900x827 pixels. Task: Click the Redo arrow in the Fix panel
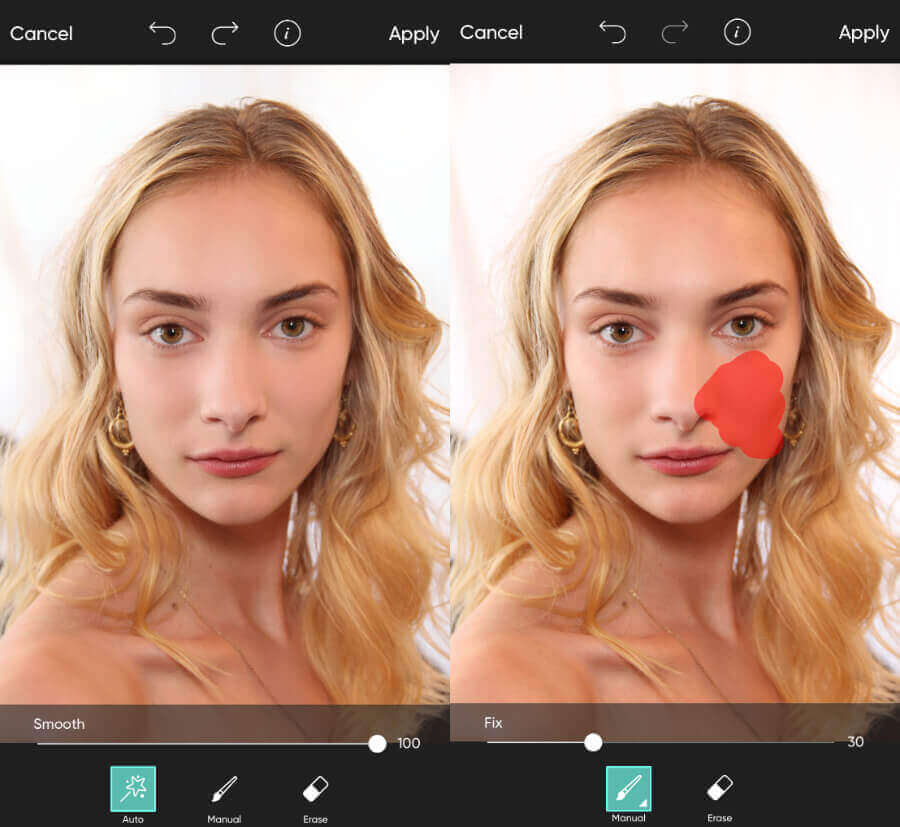(x=672, y=32)
